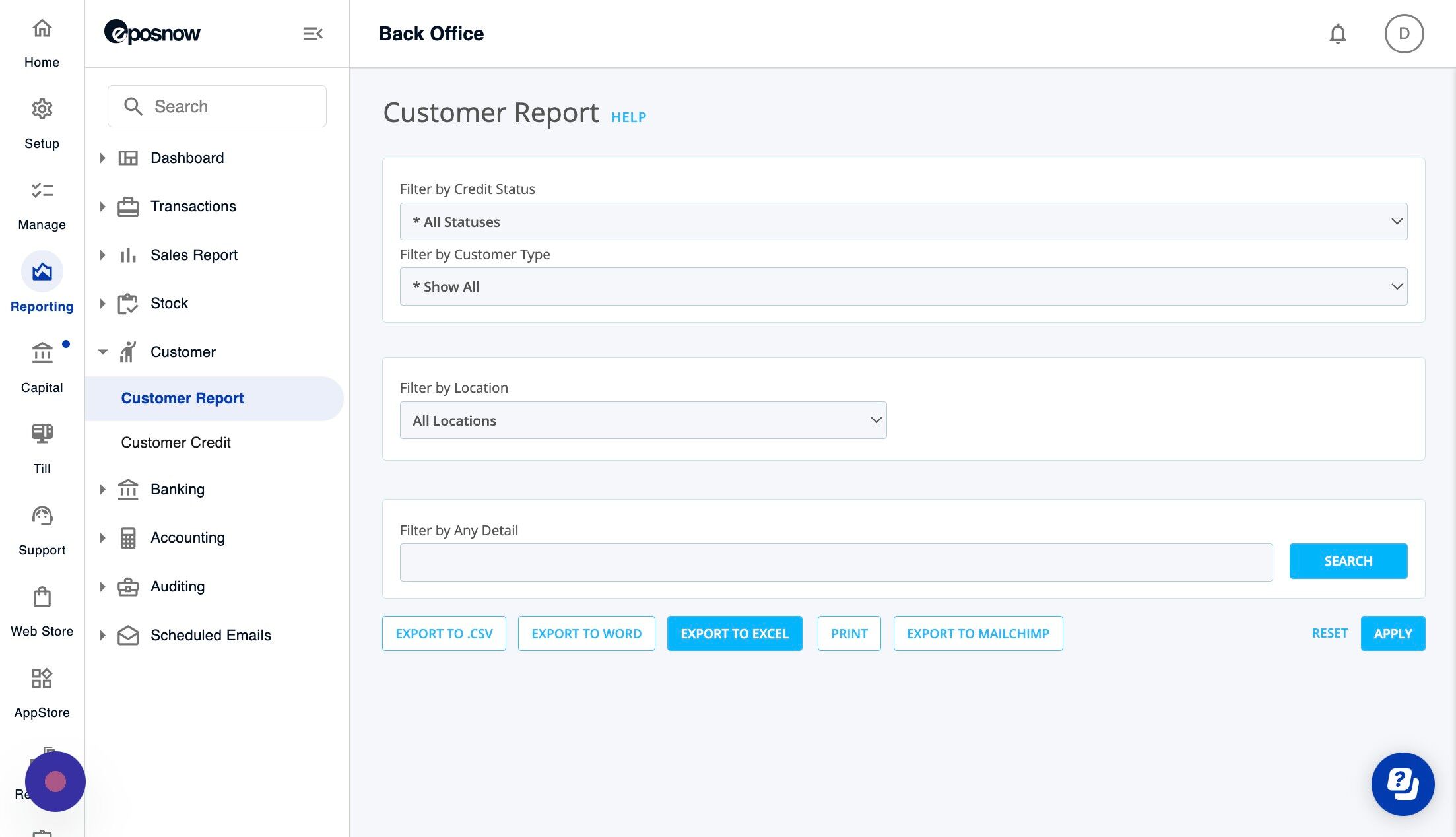Go to Home in left rail

[x=42, y=41]
